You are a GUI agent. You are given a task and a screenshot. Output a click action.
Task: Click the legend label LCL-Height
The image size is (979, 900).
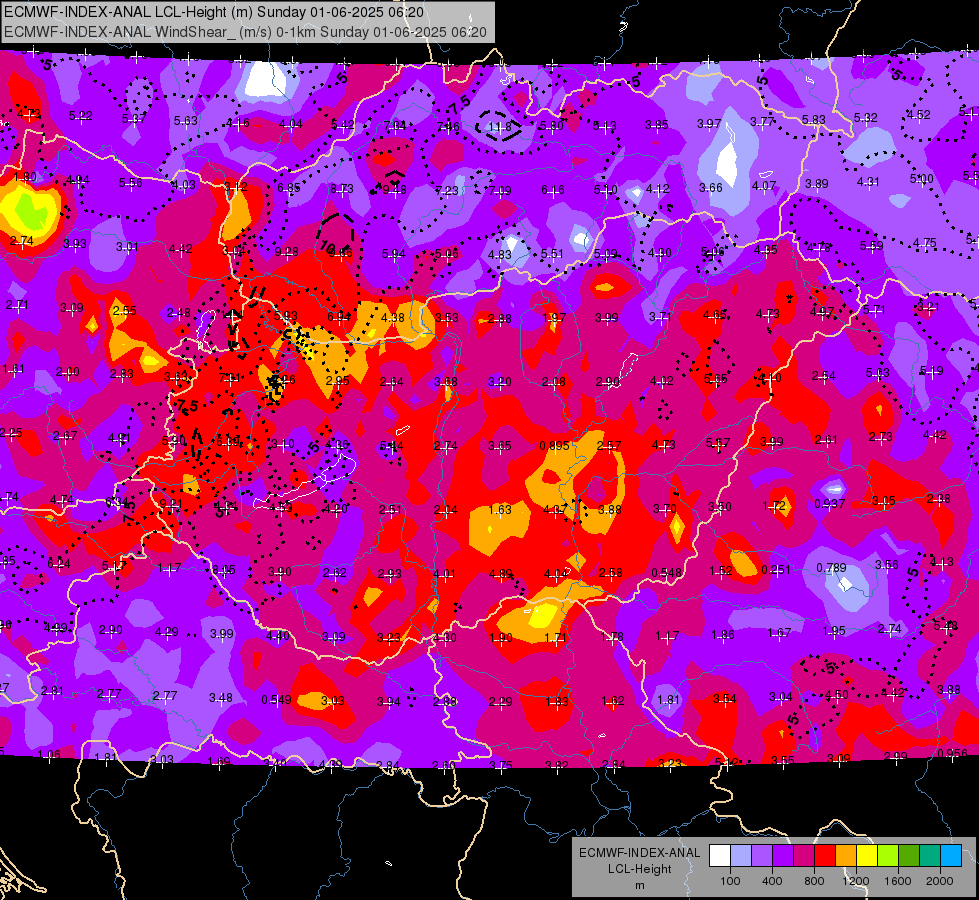click(x=639, y=869)
